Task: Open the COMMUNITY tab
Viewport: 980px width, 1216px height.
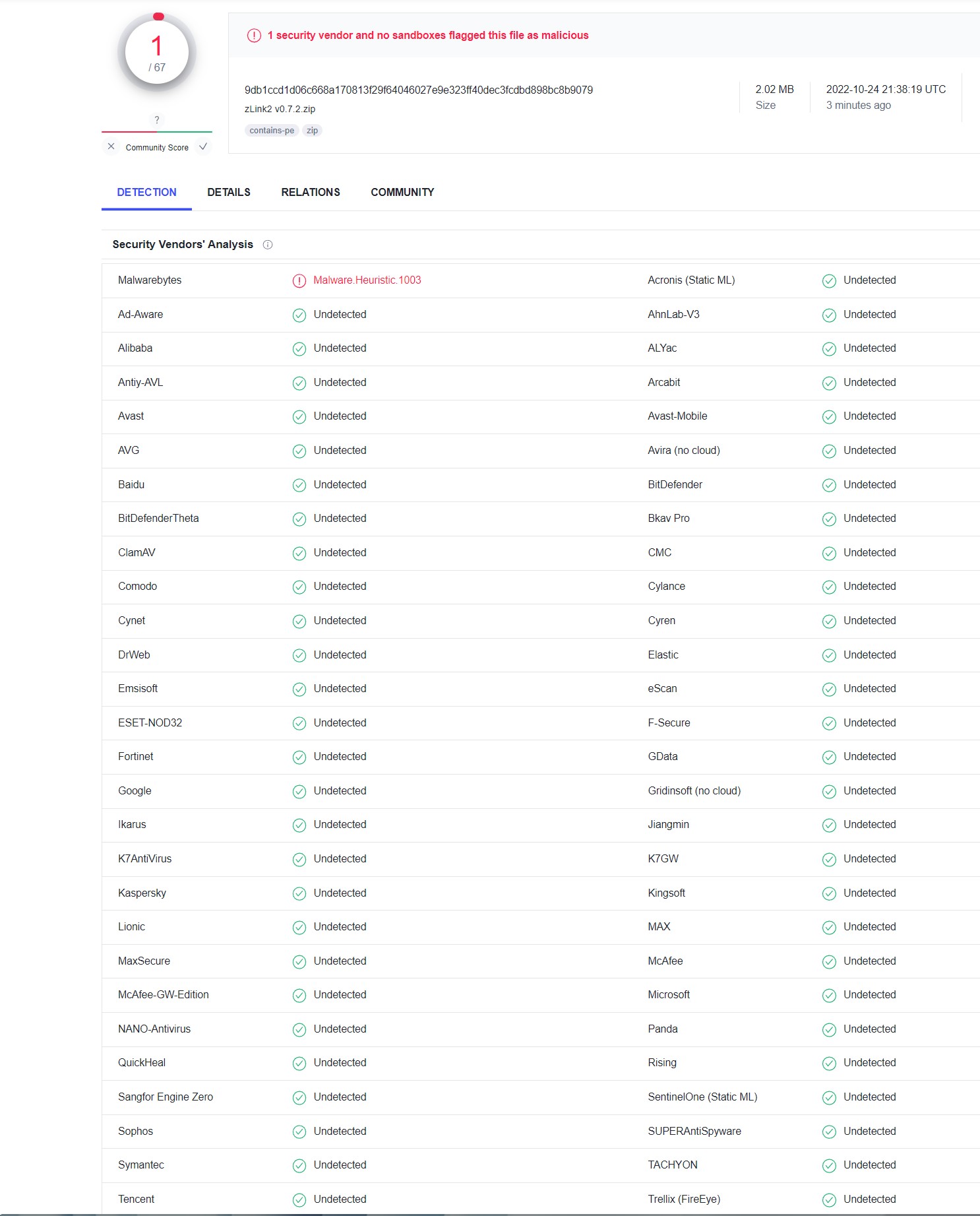Action: pyautogui.click(x=402, y=192)
